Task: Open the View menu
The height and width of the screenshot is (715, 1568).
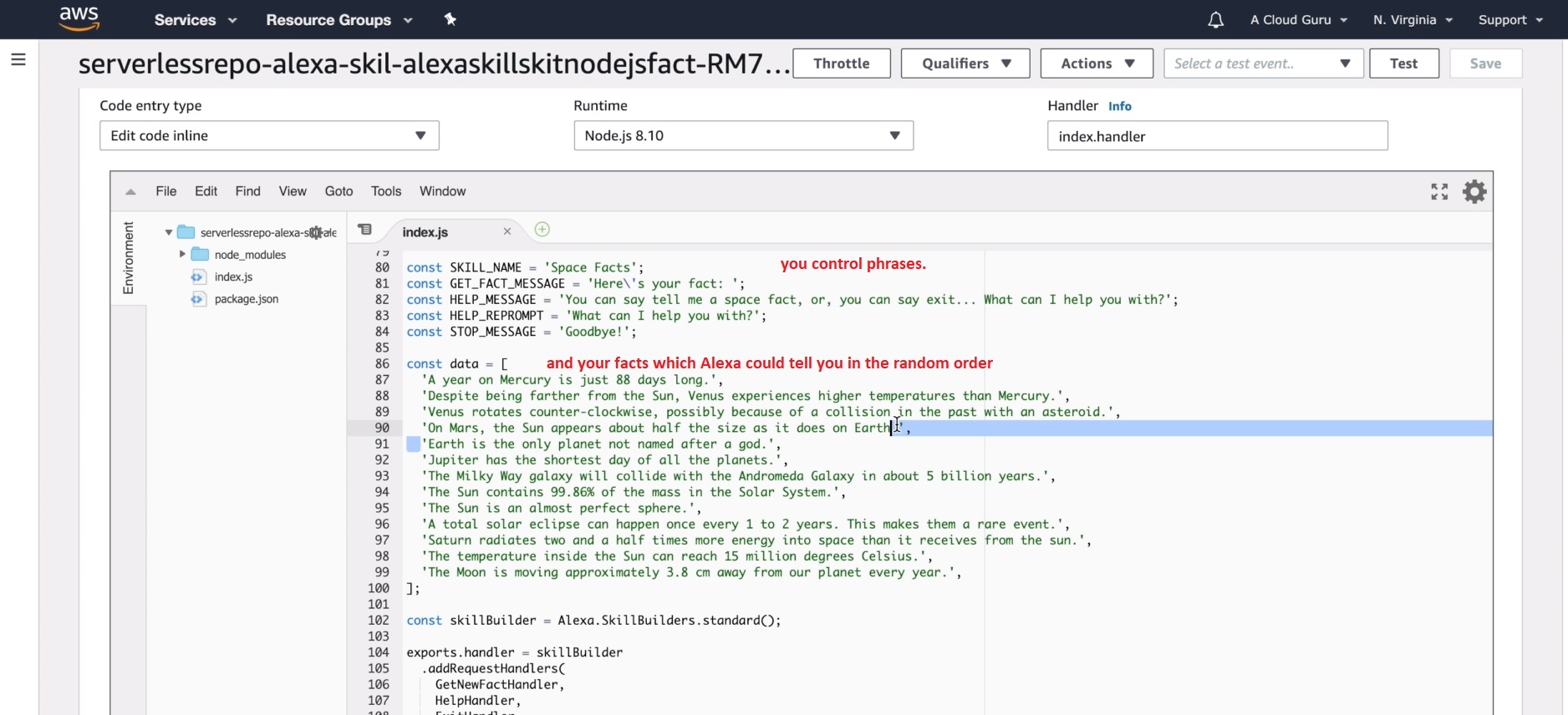Action: pyautogui.click(x=293, y=191)
